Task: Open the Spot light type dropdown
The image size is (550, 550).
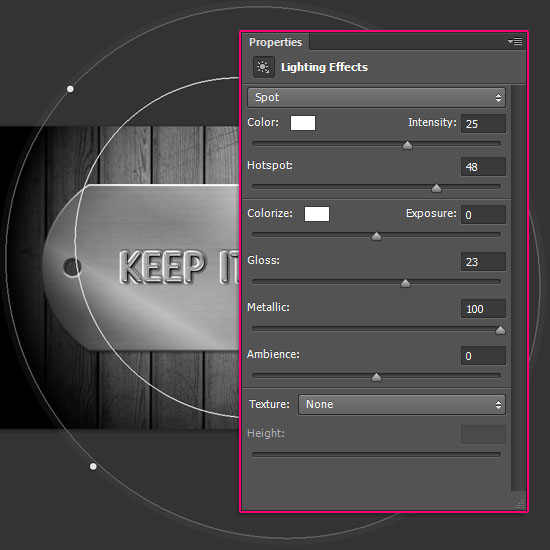Action: [376, 98]
